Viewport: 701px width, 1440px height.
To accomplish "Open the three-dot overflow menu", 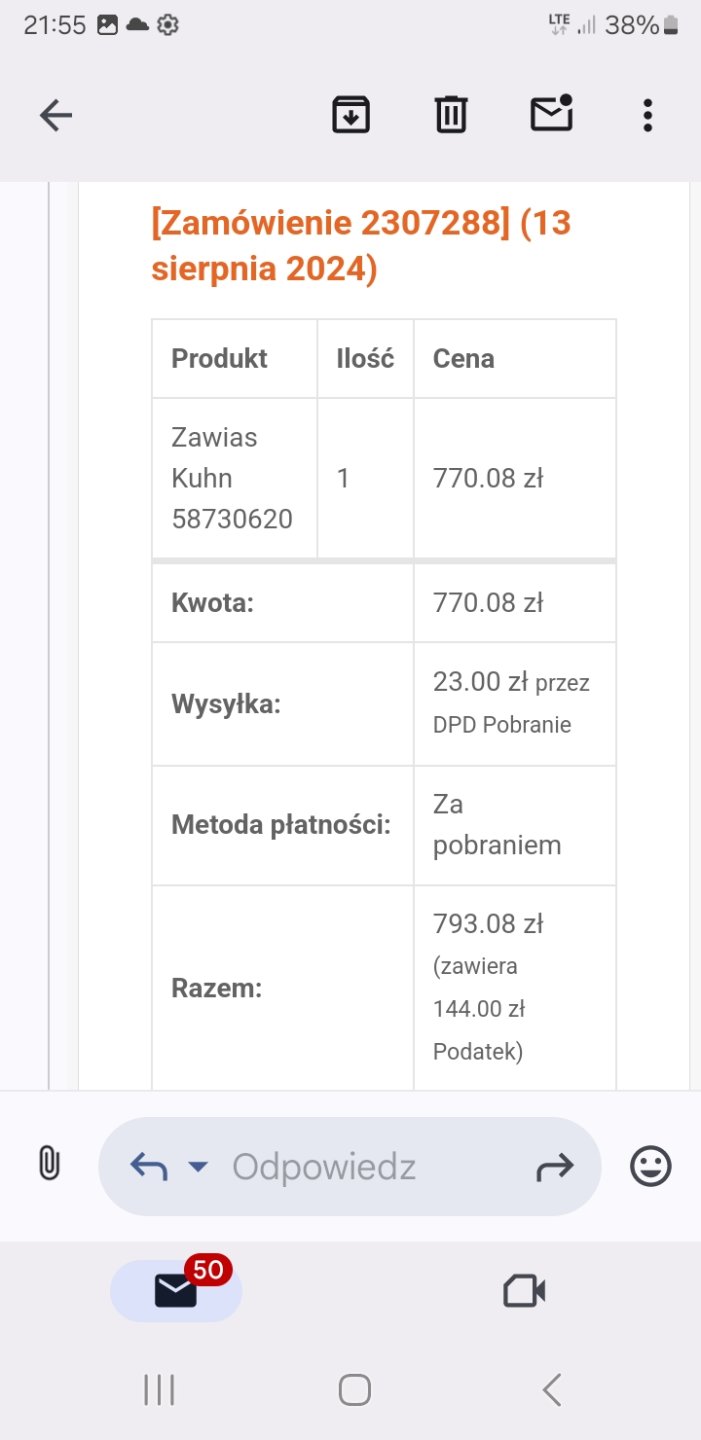I will [x=648, y=116].
